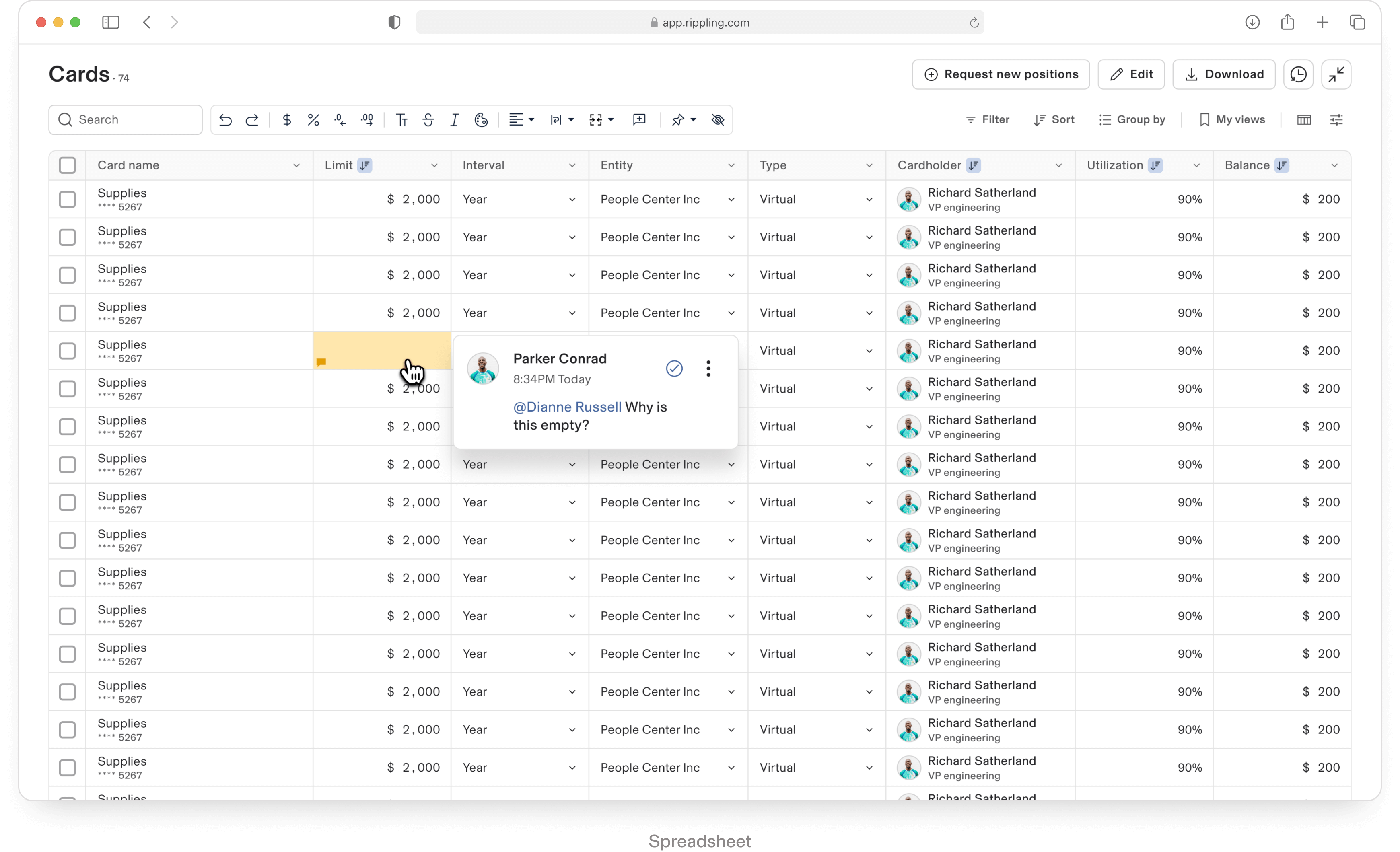Open the Balance column menu chevron
Screen dimensions: 1400x852
pos(1335,165)
